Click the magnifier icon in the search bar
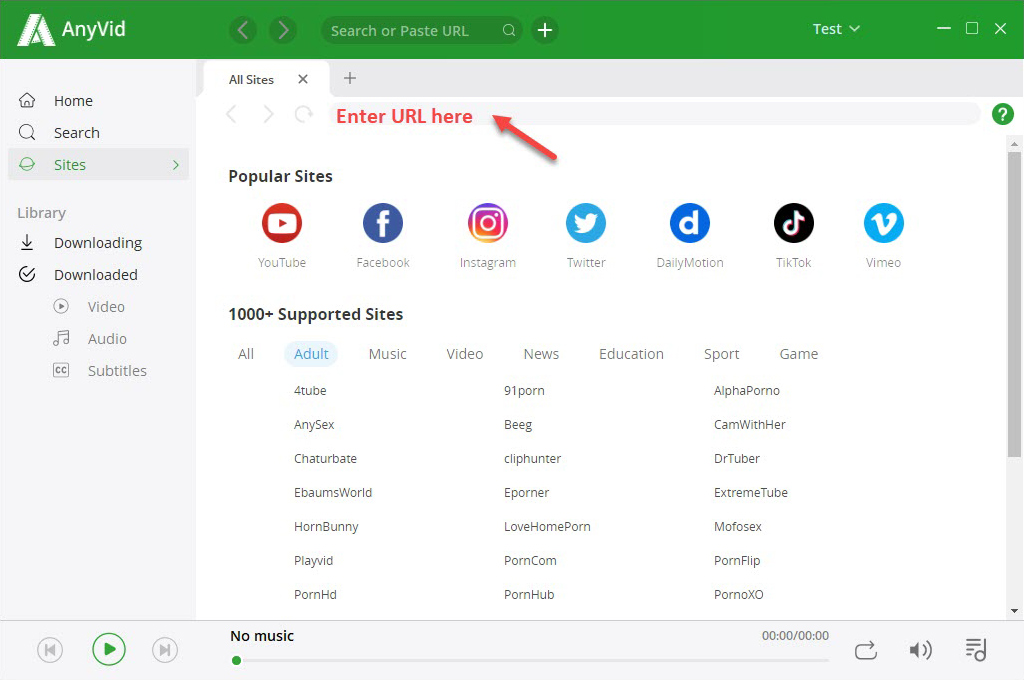This screenshot has height=680, width=1024. coord(509,30)
